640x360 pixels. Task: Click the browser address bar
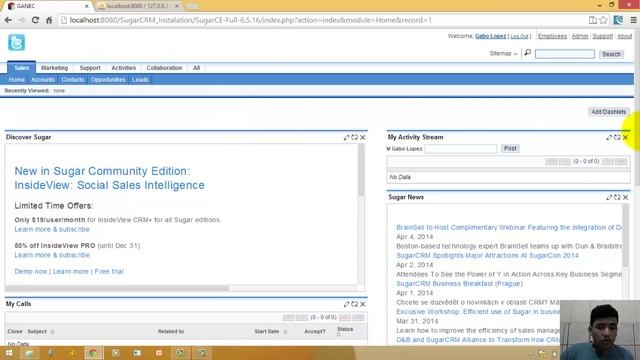[x=322, y=20]
